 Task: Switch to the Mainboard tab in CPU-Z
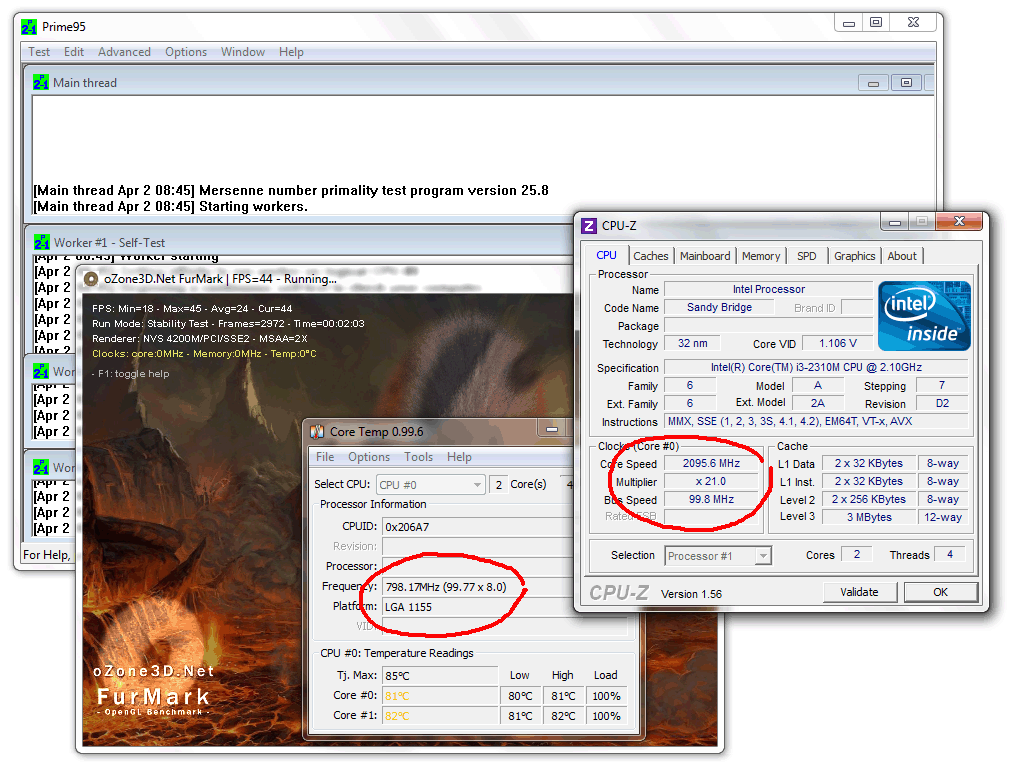(705, 256)
